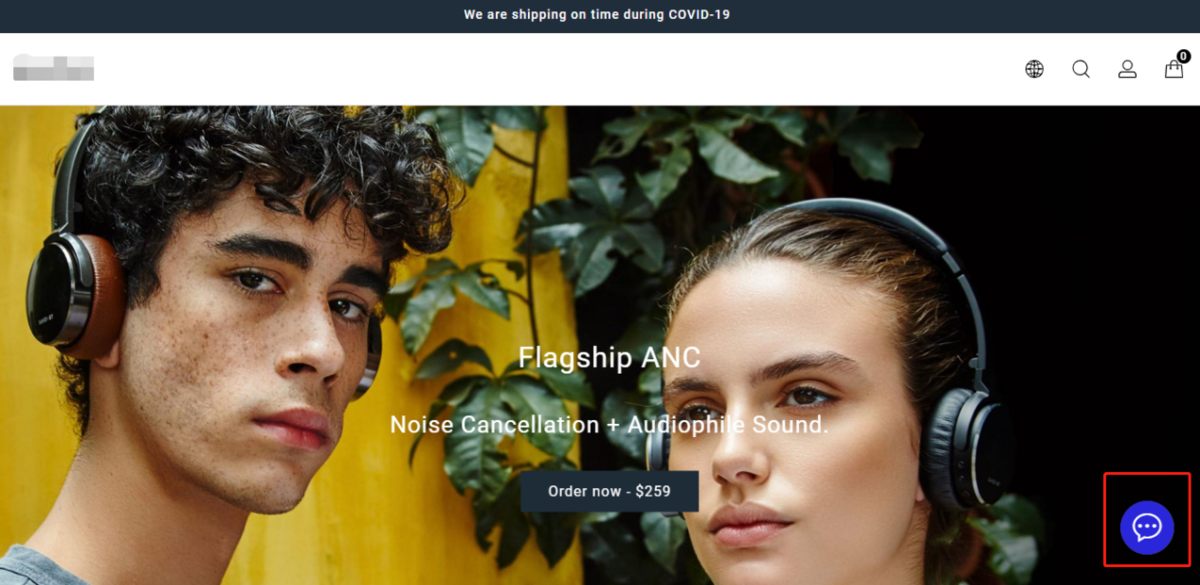Click the cart count badge showing 0
Image resolution: width=1200 pixels, height=585 pixels.
[1184, 56]
